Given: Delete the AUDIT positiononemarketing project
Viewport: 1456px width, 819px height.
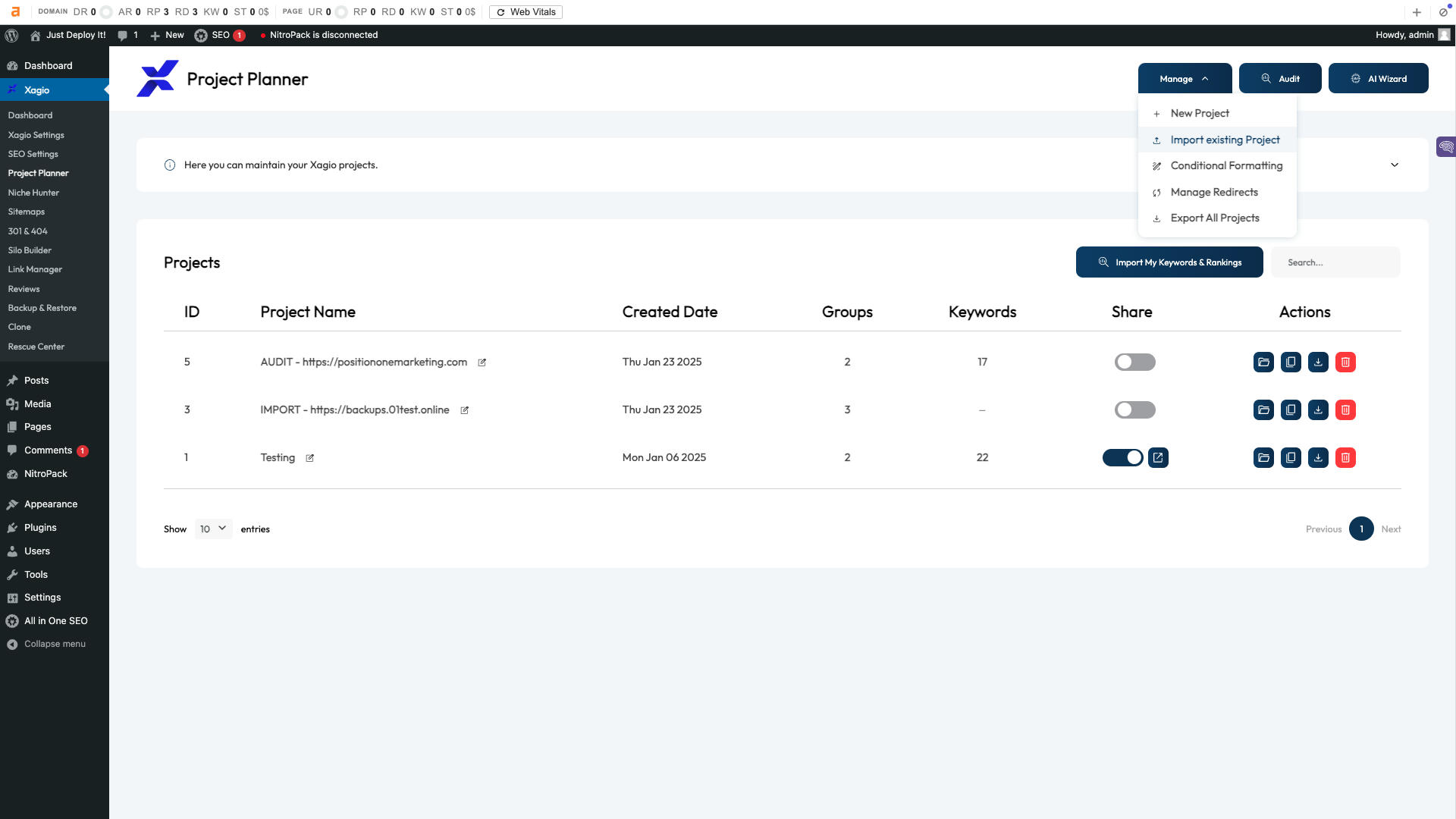Looking at the screenshot, I should (1345, 362).
